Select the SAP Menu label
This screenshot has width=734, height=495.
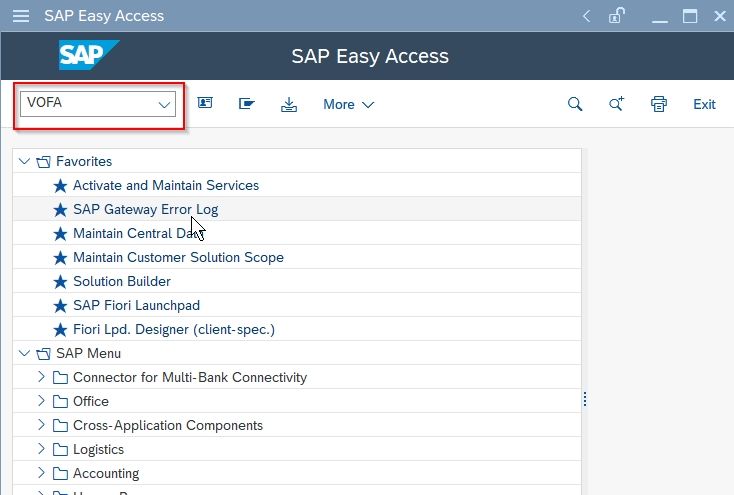coord(88,354)
